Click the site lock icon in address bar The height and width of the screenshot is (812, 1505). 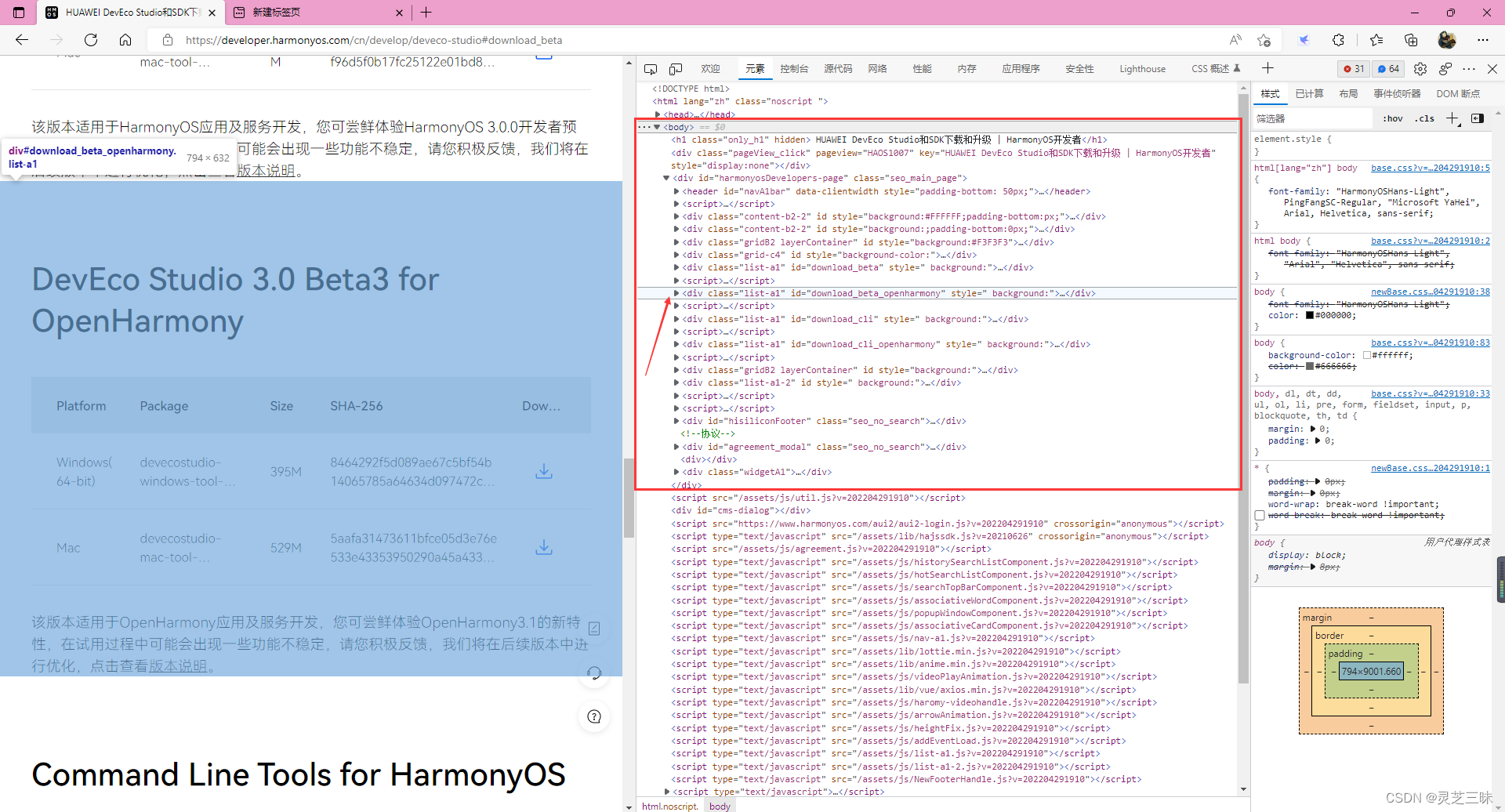tap(167, 40)
